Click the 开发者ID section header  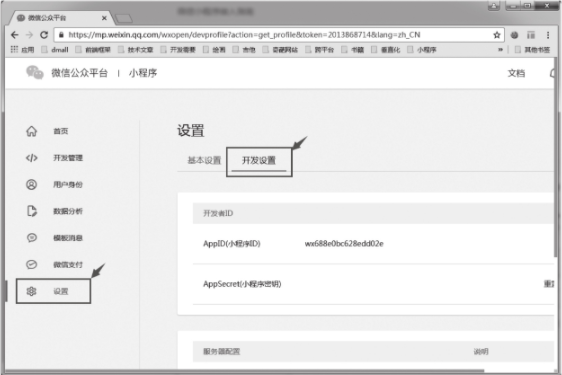(373, 213)
